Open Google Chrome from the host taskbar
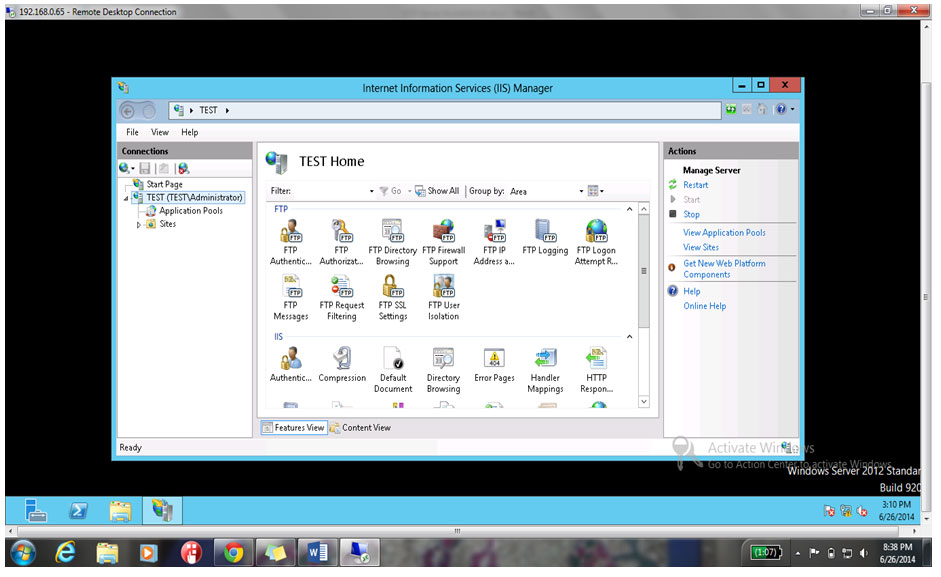 point(233,552)
